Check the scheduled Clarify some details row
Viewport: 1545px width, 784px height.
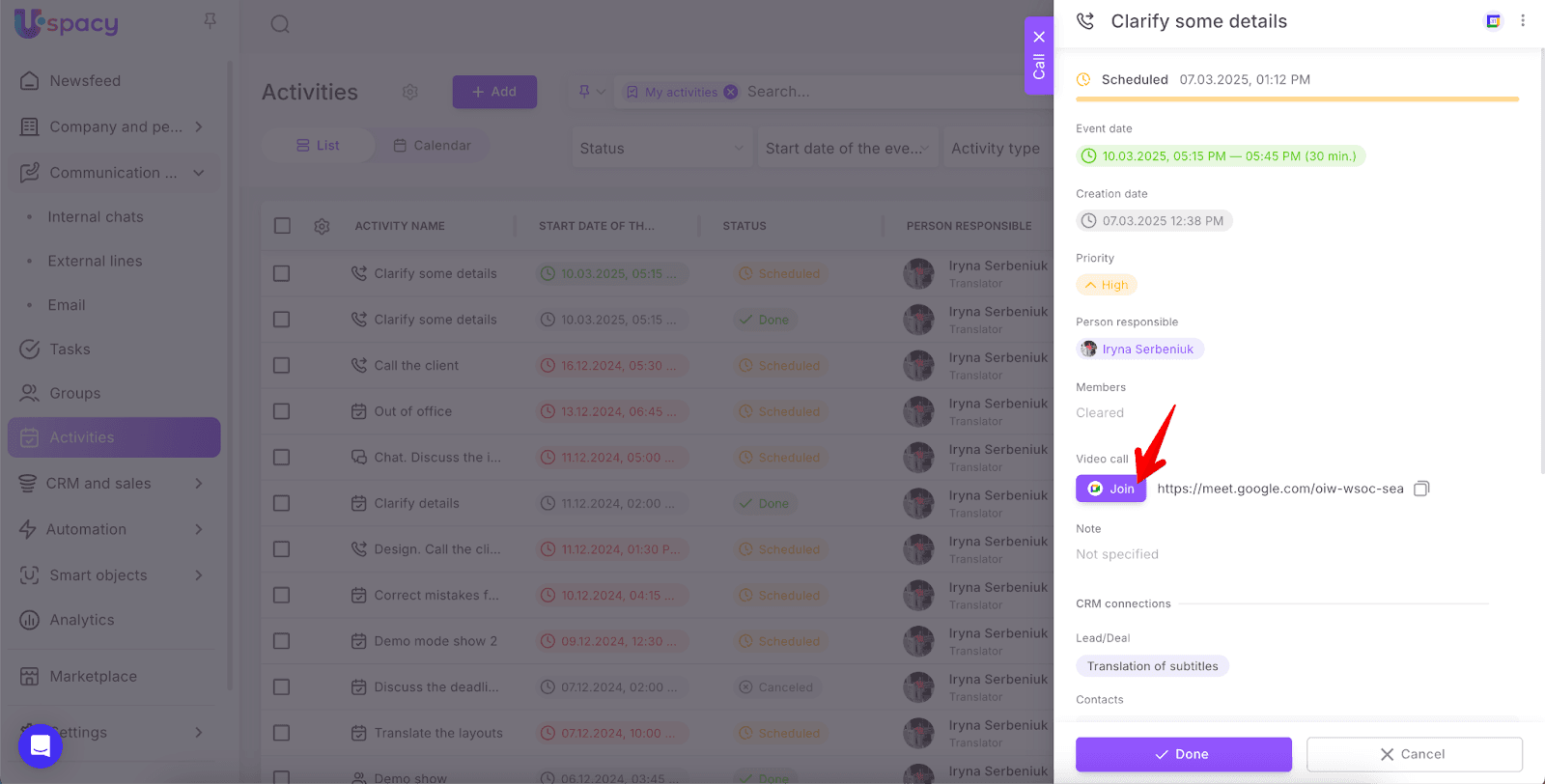click(x=282, y=274)
